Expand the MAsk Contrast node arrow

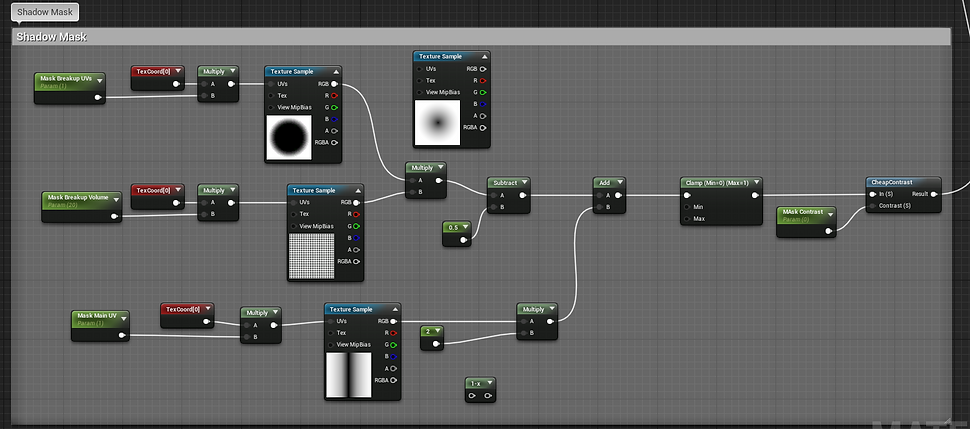tap(830, 214)
